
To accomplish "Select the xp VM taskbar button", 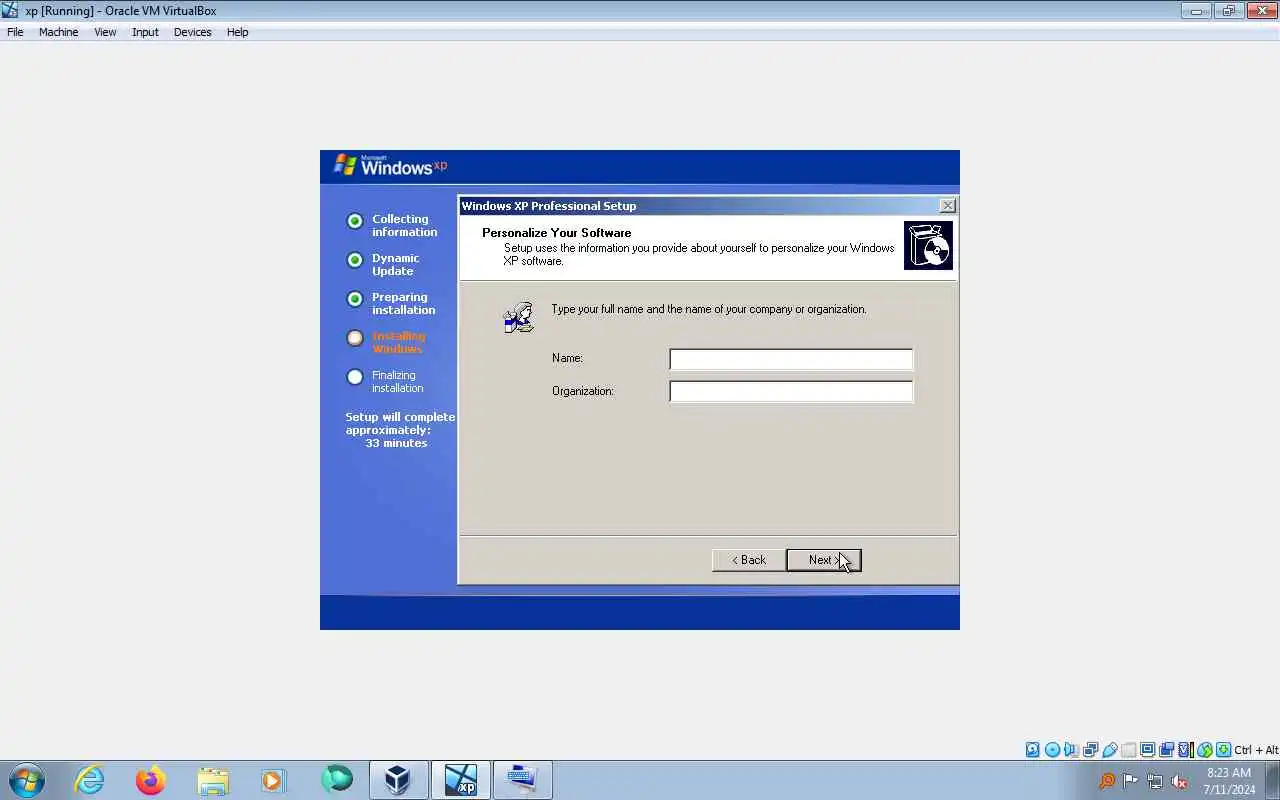I will coord(461,780).
